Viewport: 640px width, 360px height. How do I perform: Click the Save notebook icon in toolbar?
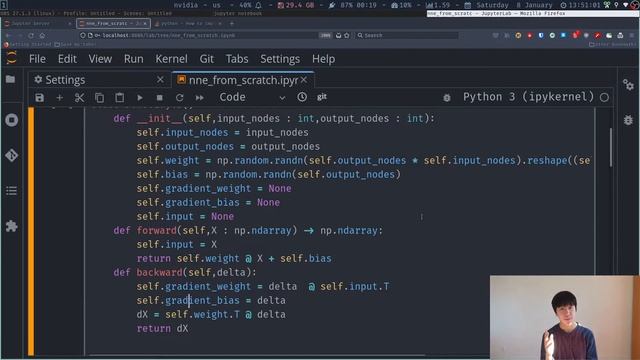click(40, 98)
